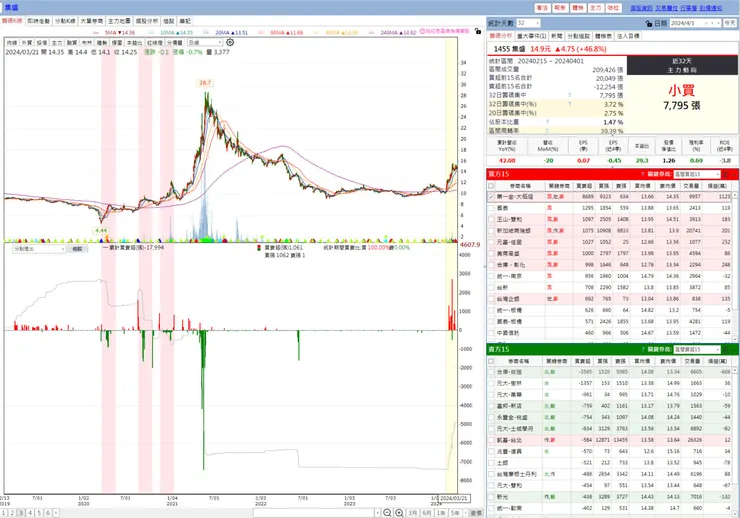
Task: Click 還原 button at bottom right
Action: point(476,513)
